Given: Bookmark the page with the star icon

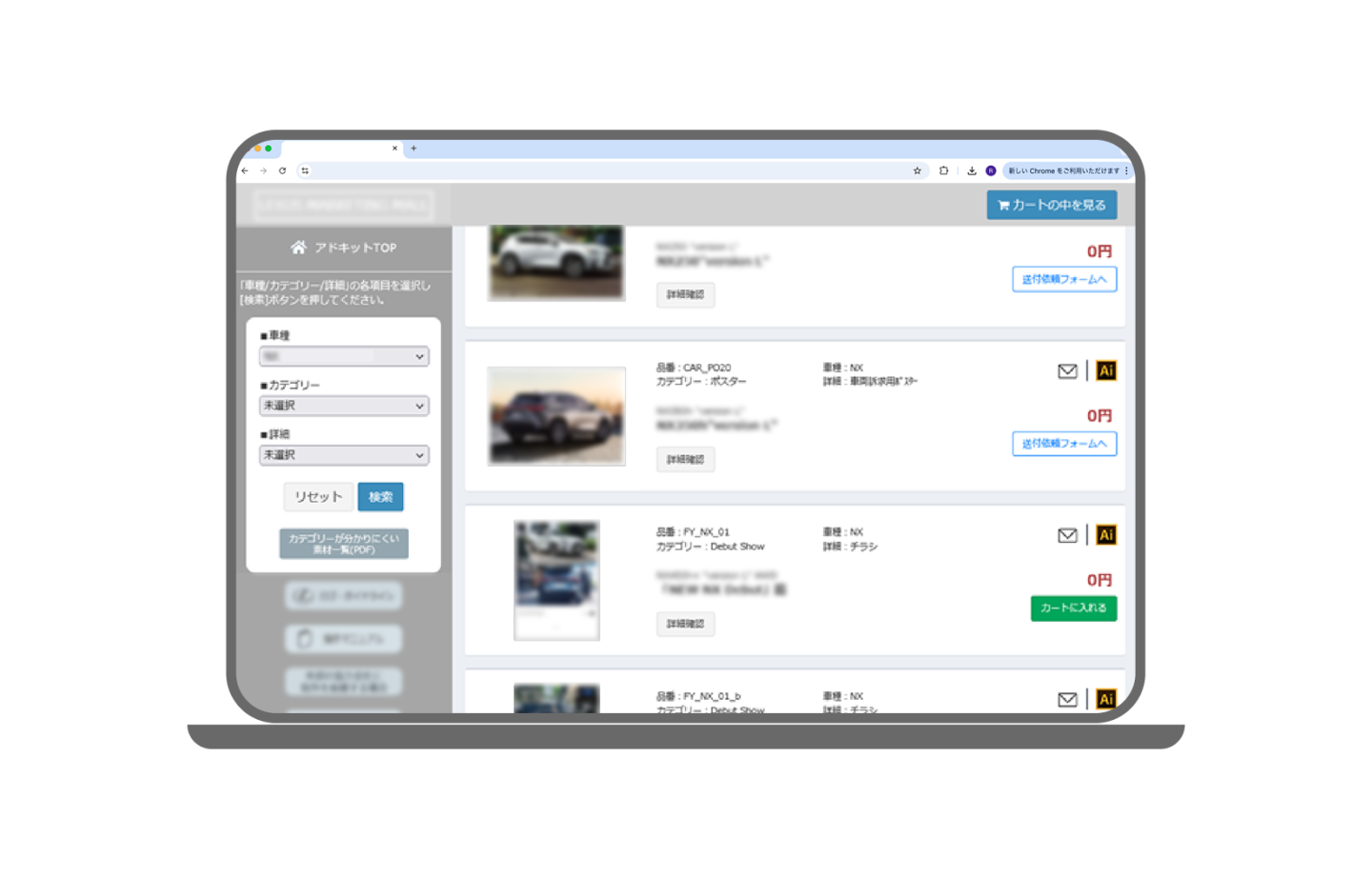Looking at the screenshot, I should coord(918,171).
